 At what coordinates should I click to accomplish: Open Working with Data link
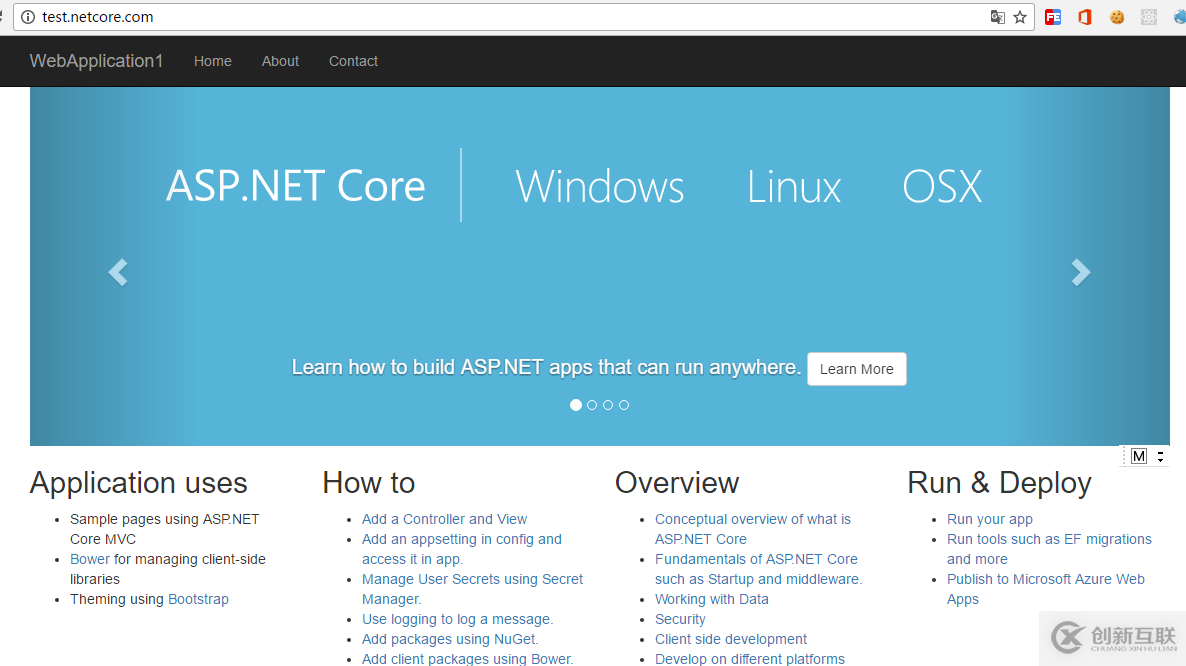712,599
